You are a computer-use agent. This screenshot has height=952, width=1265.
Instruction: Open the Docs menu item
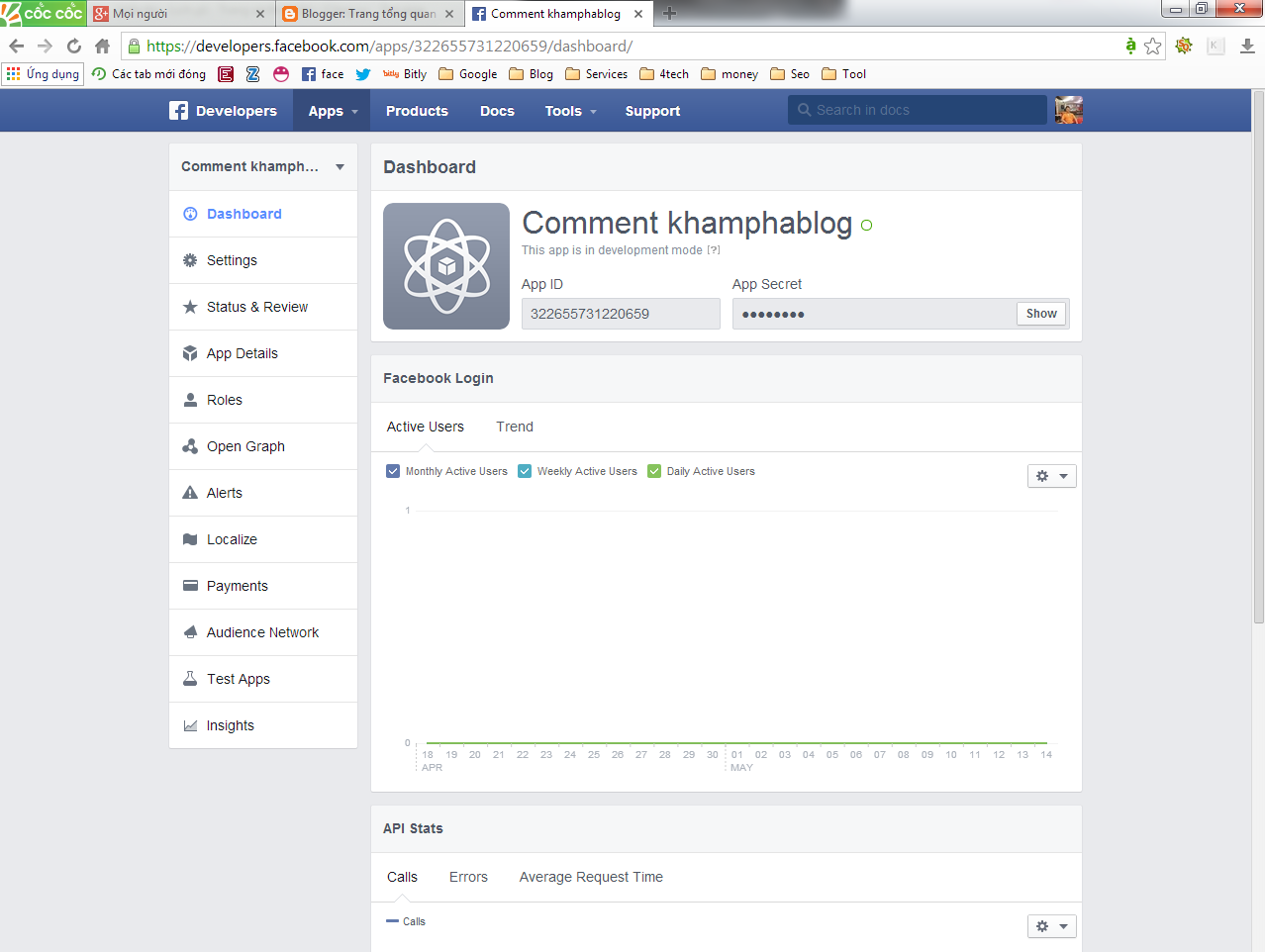497,111
